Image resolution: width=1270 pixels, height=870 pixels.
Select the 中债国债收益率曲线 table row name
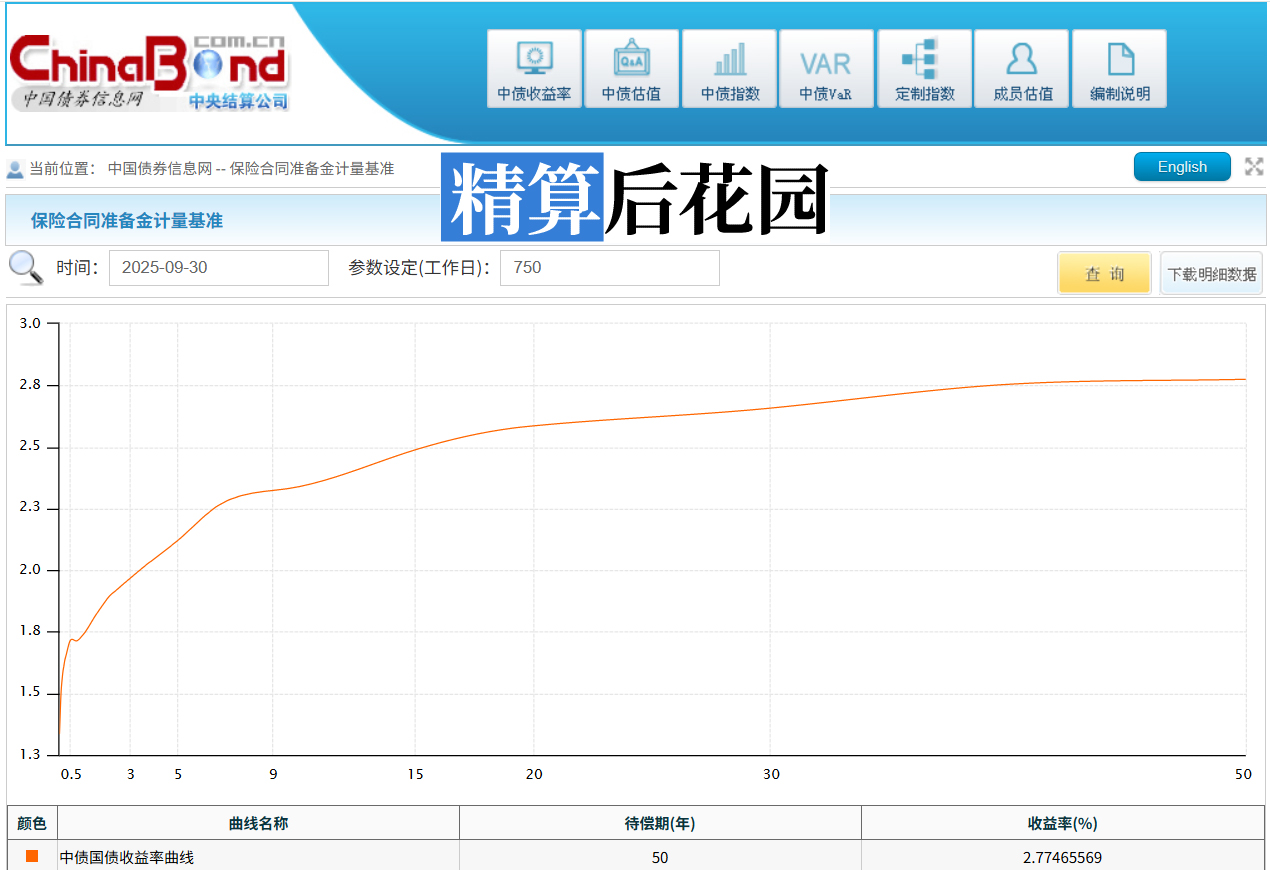tap(127, 857)
